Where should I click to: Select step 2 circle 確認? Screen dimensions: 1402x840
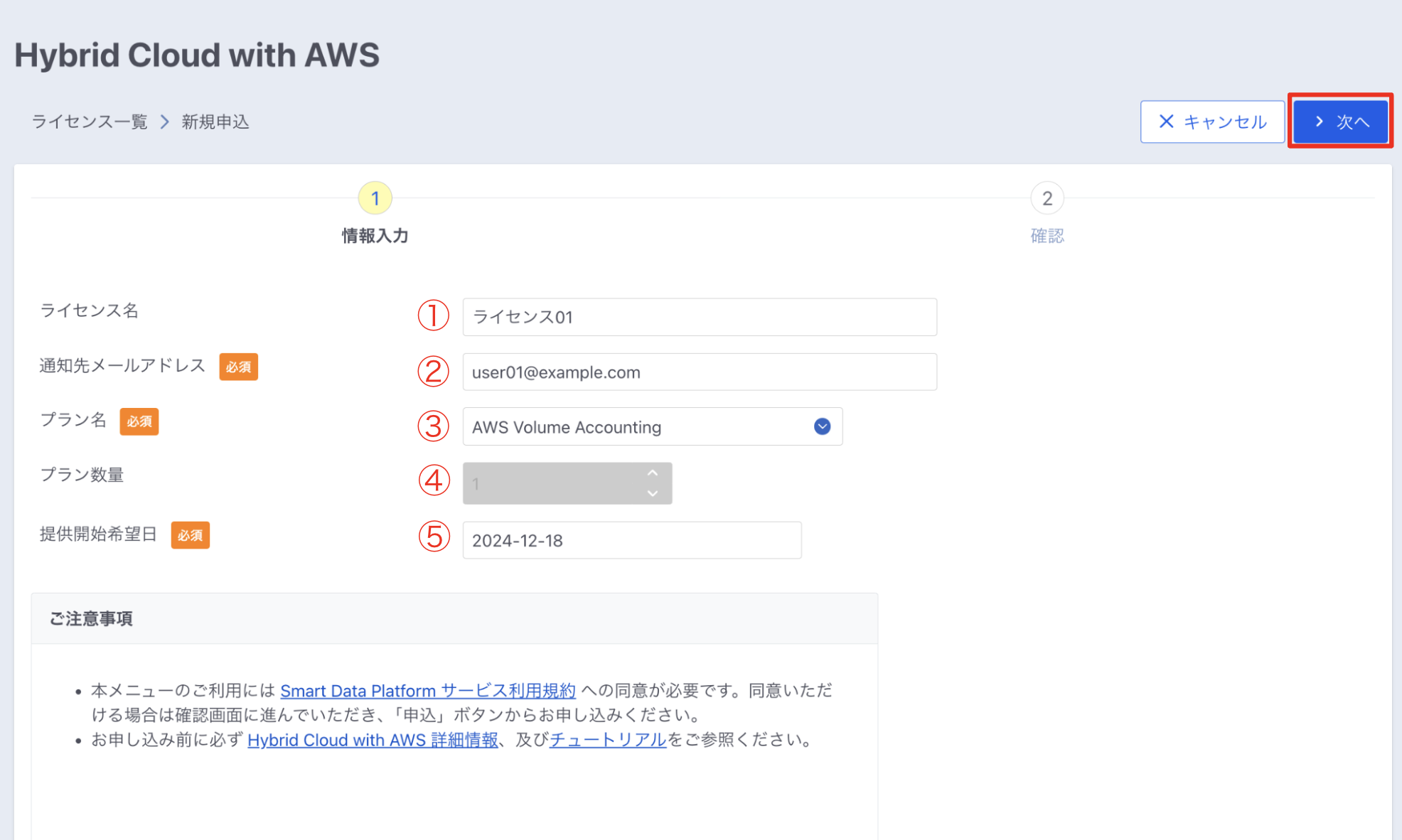(x=1047, y=198)
